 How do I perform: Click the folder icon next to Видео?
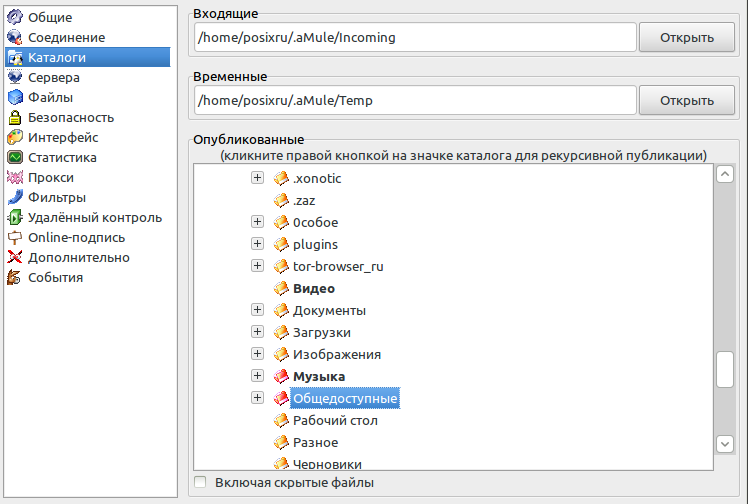(281, 288)
